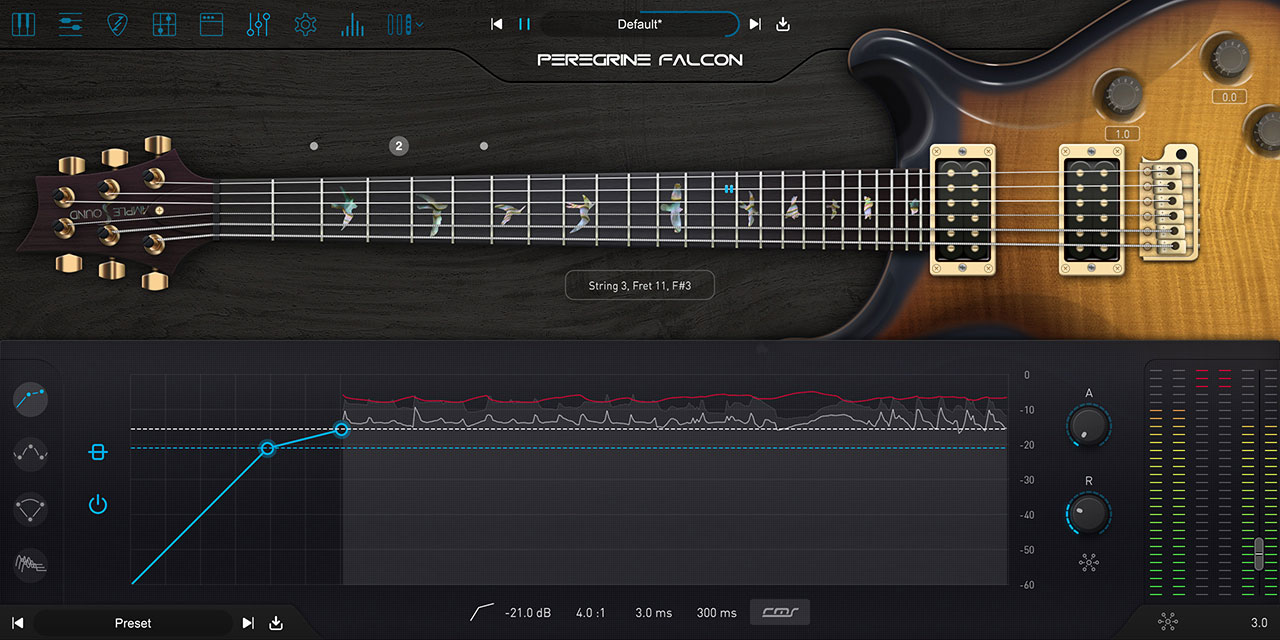
Task: Click the output level fader handle on the meters
Action: (x=1259, y=553)
